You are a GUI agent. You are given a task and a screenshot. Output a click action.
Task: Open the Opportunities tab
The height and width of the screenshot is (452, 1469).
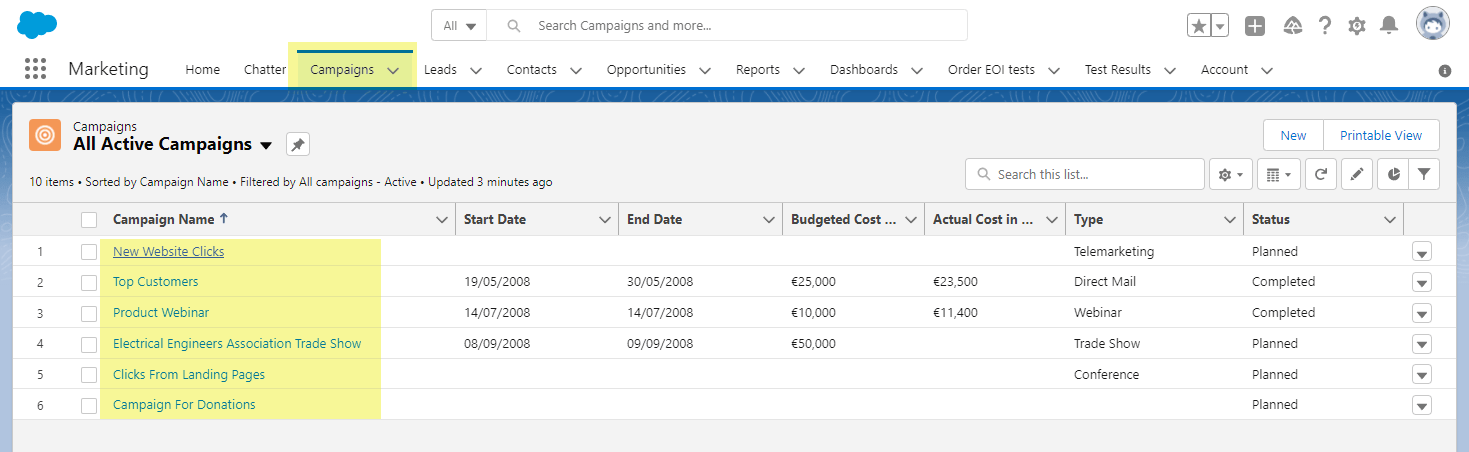[646, 70]
